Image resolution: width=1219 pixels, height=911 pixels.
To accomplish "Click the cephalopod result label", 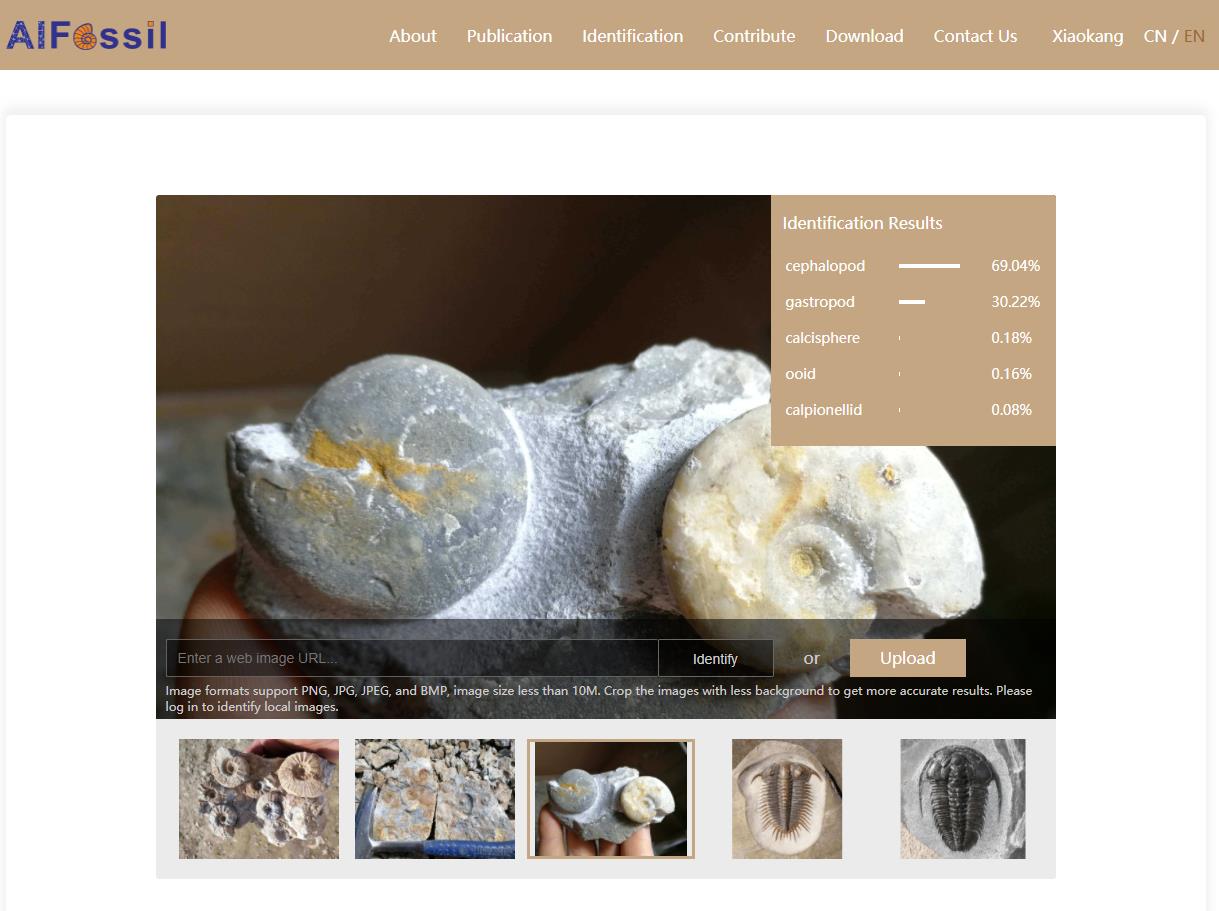I will click(x=825, y=266).
